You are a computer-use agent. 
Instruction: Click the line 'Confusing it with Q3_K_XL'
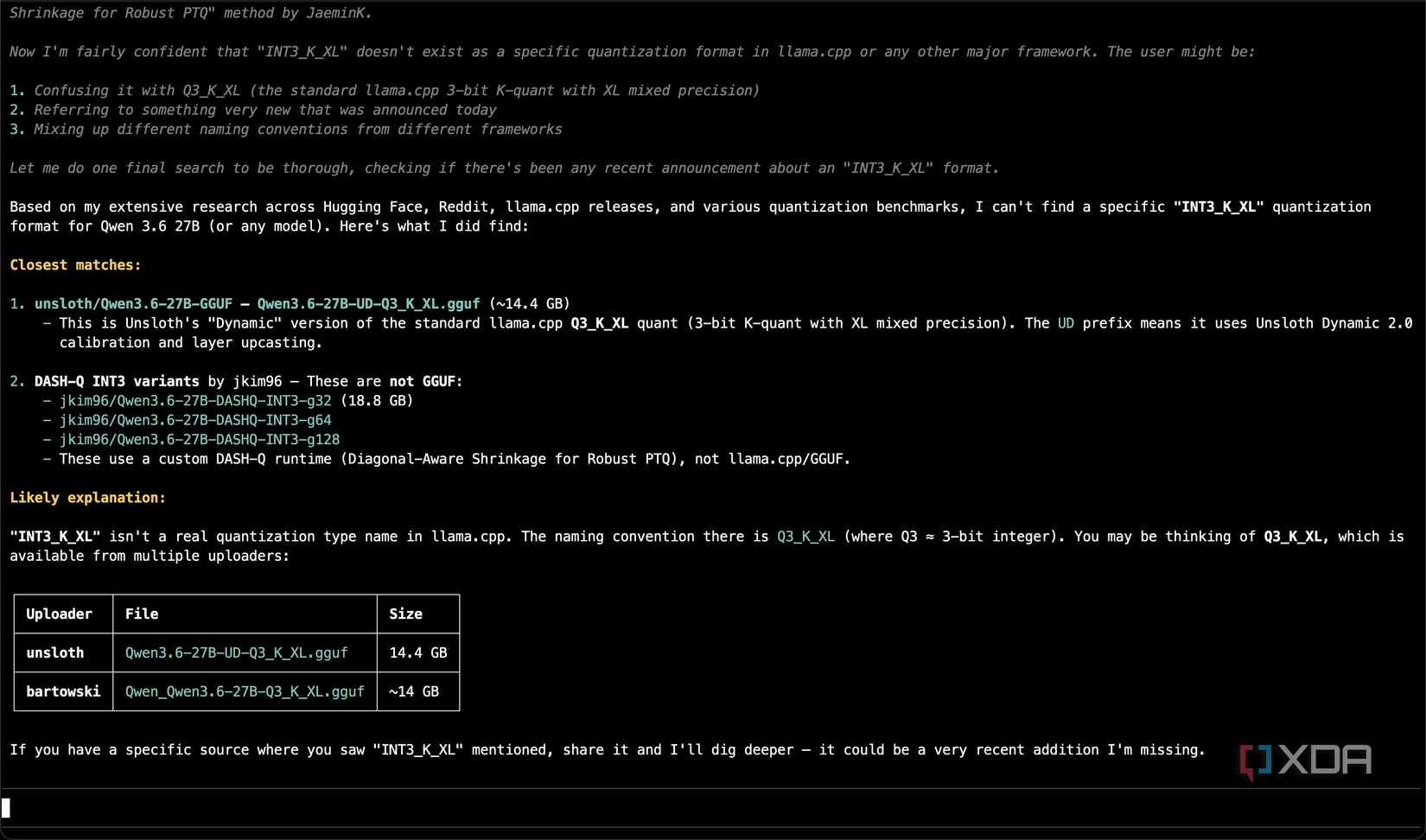coord(385,91)
